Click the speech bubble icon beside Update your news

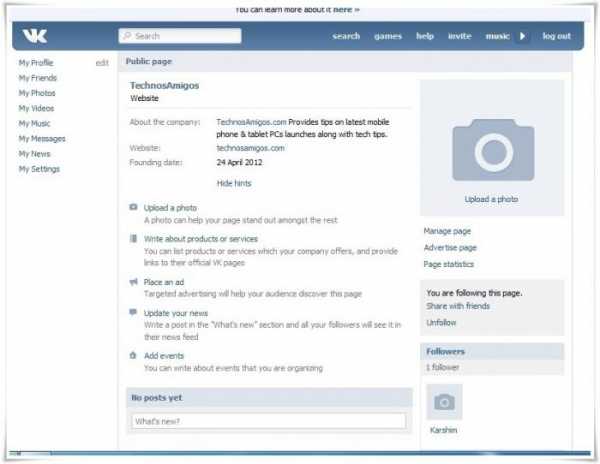tap(134, 313)
